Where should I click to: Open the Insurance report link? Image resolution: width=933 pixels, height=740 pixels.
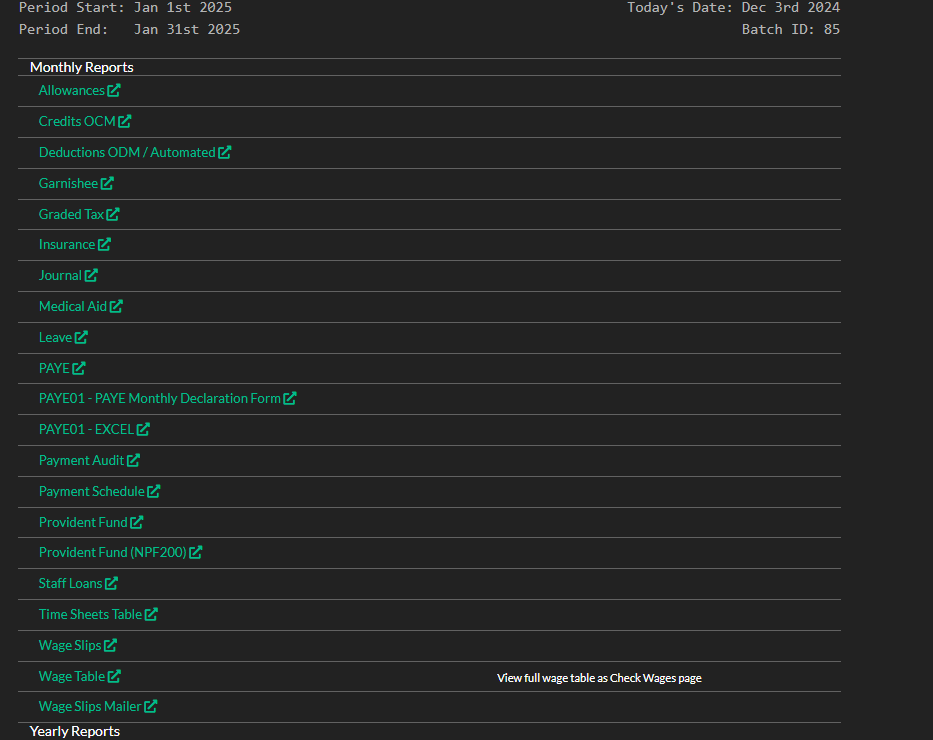(x=67, y=245)
